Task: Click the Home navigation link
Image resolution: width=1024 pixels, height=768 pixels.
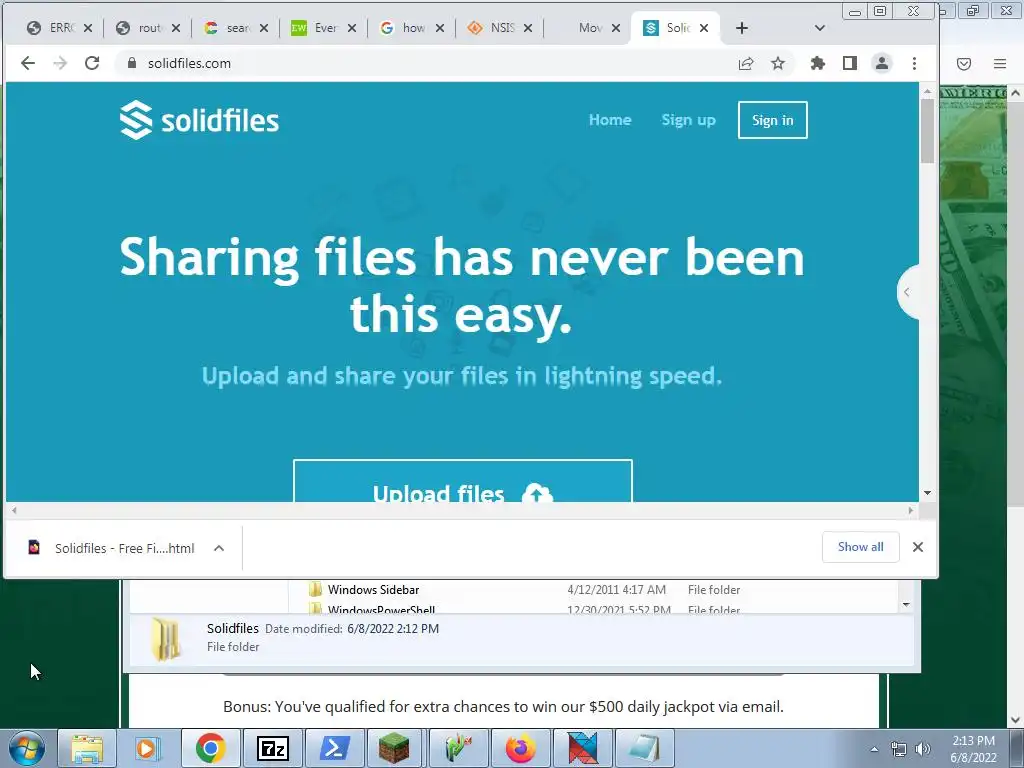Action: (x=610, y=120)
